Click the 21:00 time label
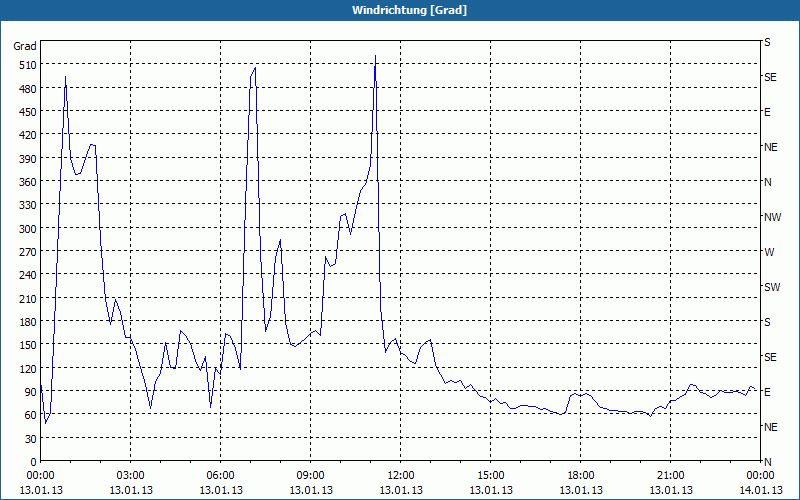Screen dimensions: 800x500 click(x=670, y=476)
